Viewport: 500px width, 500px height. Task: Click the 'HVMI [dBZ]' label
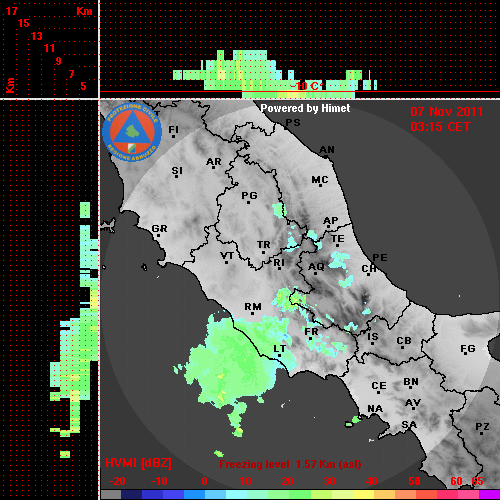(x=138, y=463)
